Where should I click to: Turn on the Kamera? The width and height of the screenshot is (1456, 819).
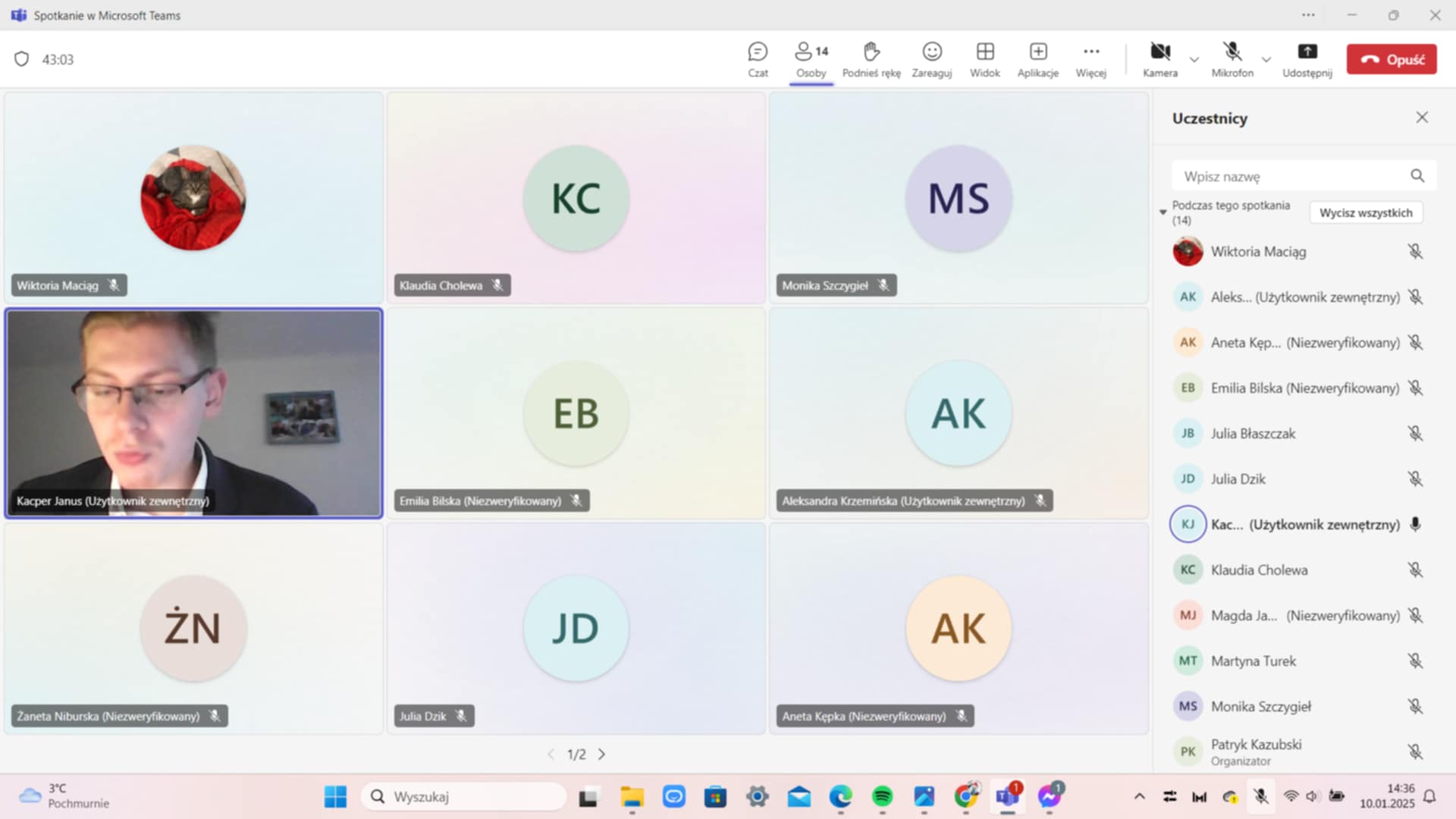point(1159,59)
